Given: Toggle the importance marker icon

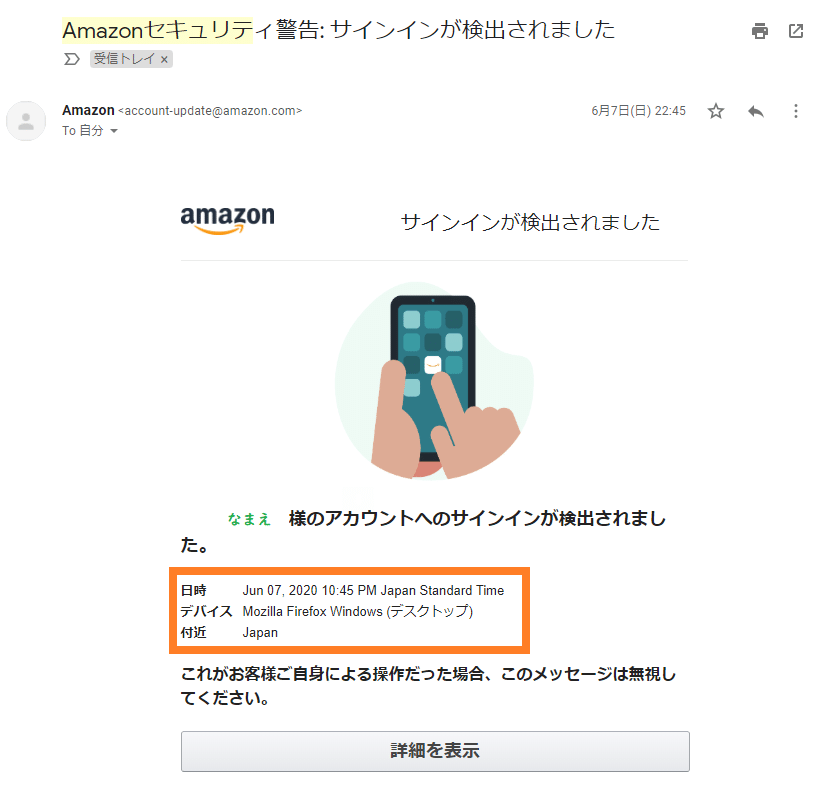Looking at the screenshot, I should click(72, 59).
